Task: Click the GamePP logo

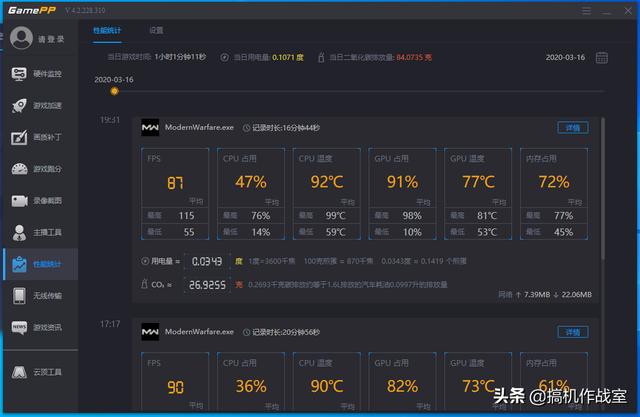Action: (32, 10)
